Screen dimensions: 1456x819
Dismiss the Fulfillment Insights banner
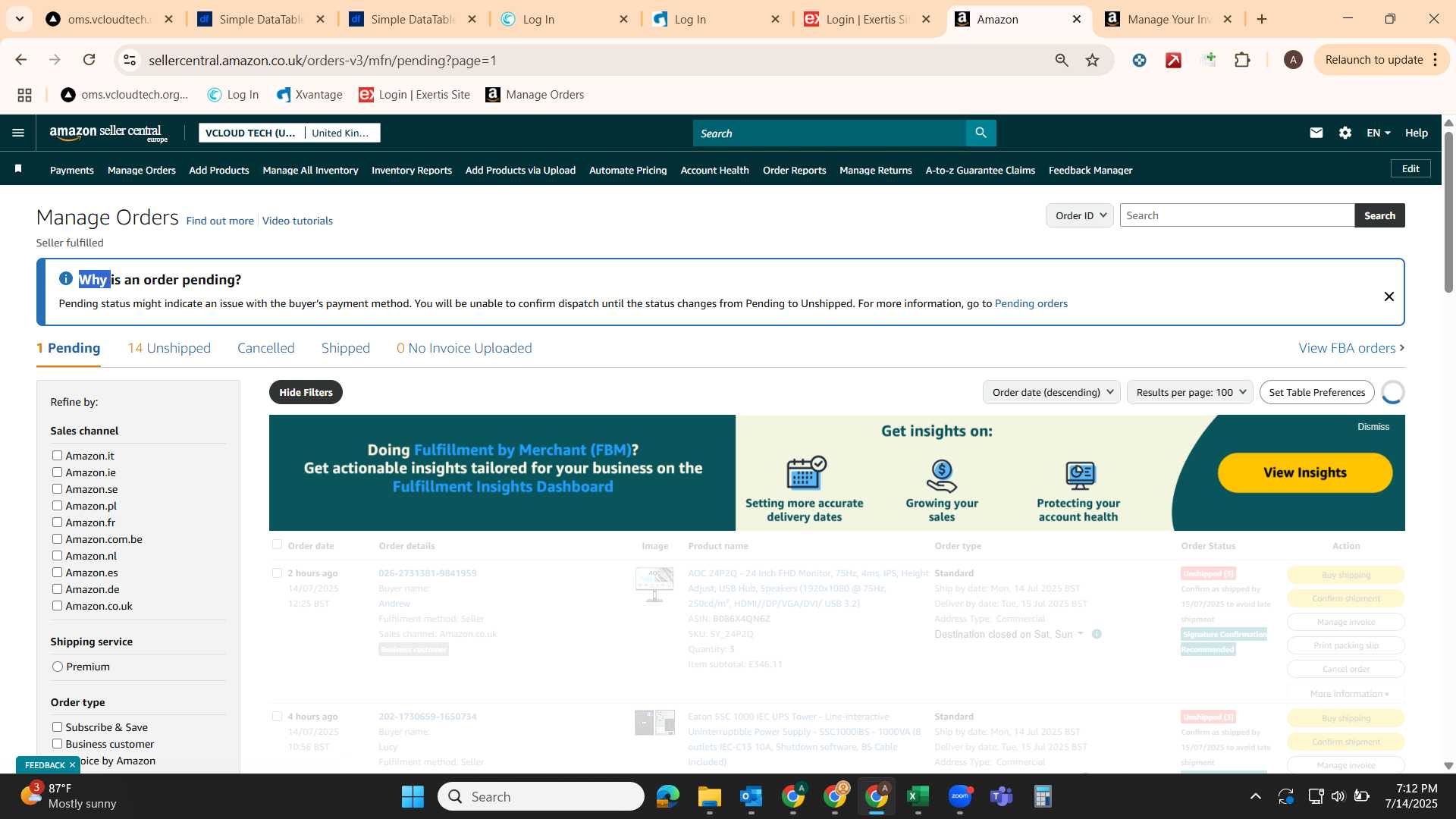coord(1373,427)
